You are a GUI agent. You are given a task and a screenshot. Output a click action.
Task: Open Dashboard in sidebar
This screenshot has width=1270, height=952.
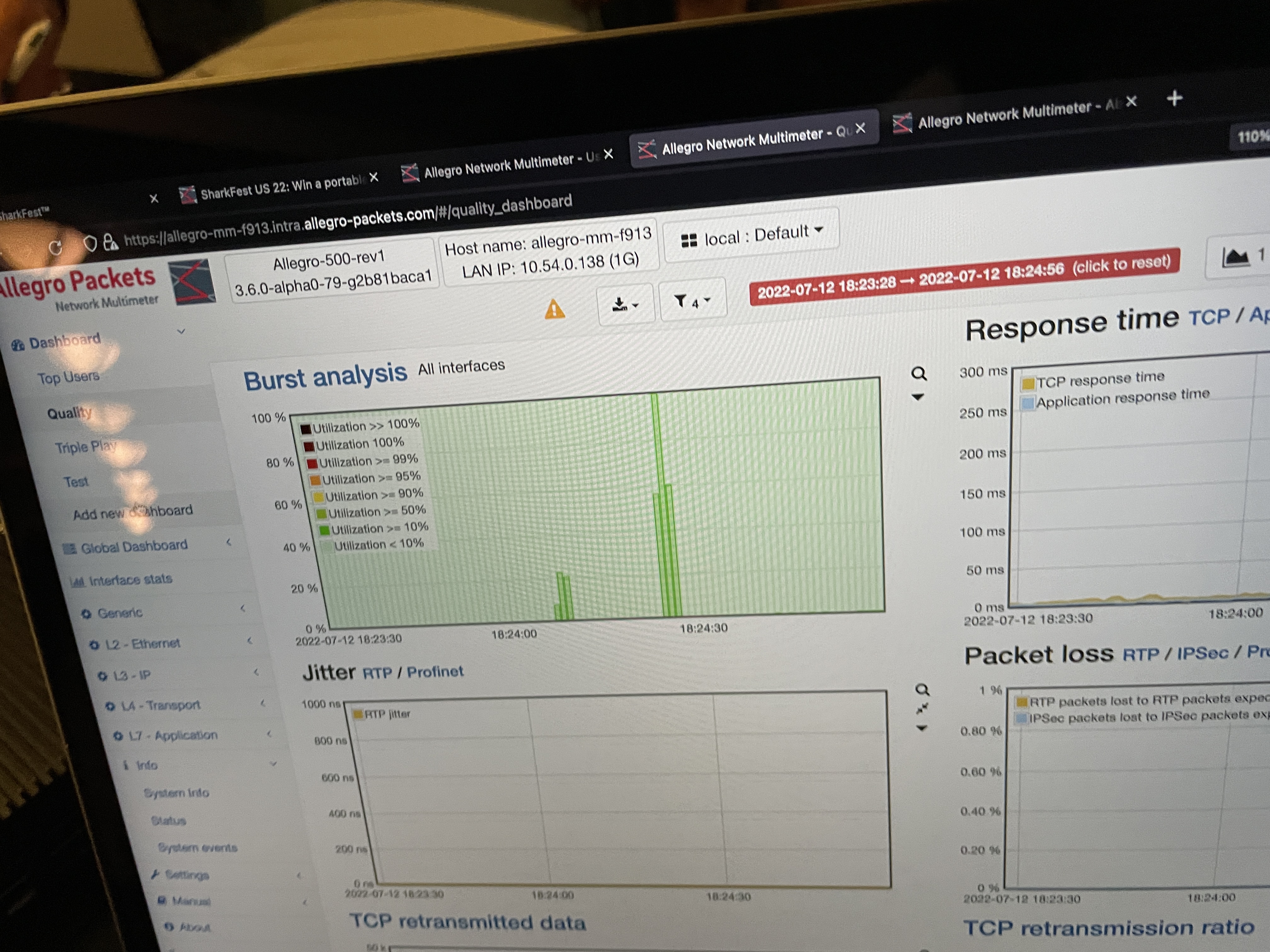tap(56, 342)
